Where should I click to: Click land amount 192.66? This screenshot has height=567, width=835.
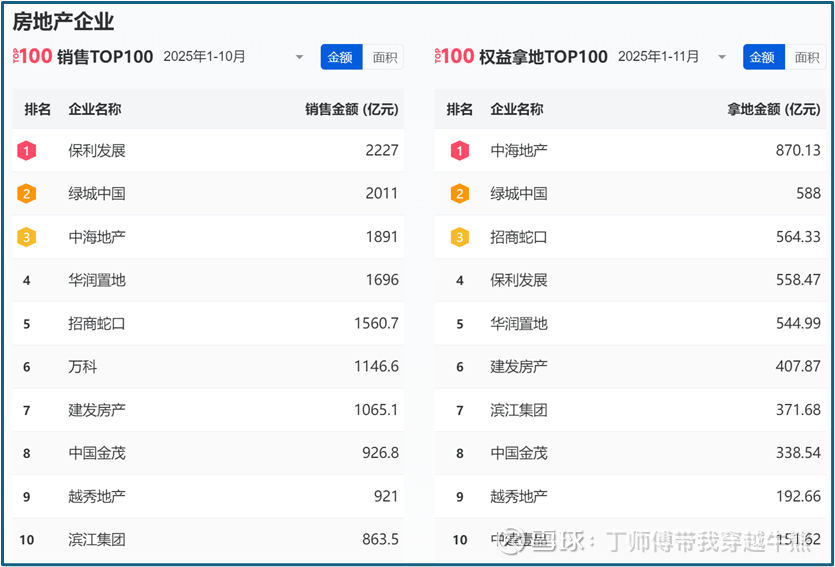pyautogui.click(x=798, y=496)
